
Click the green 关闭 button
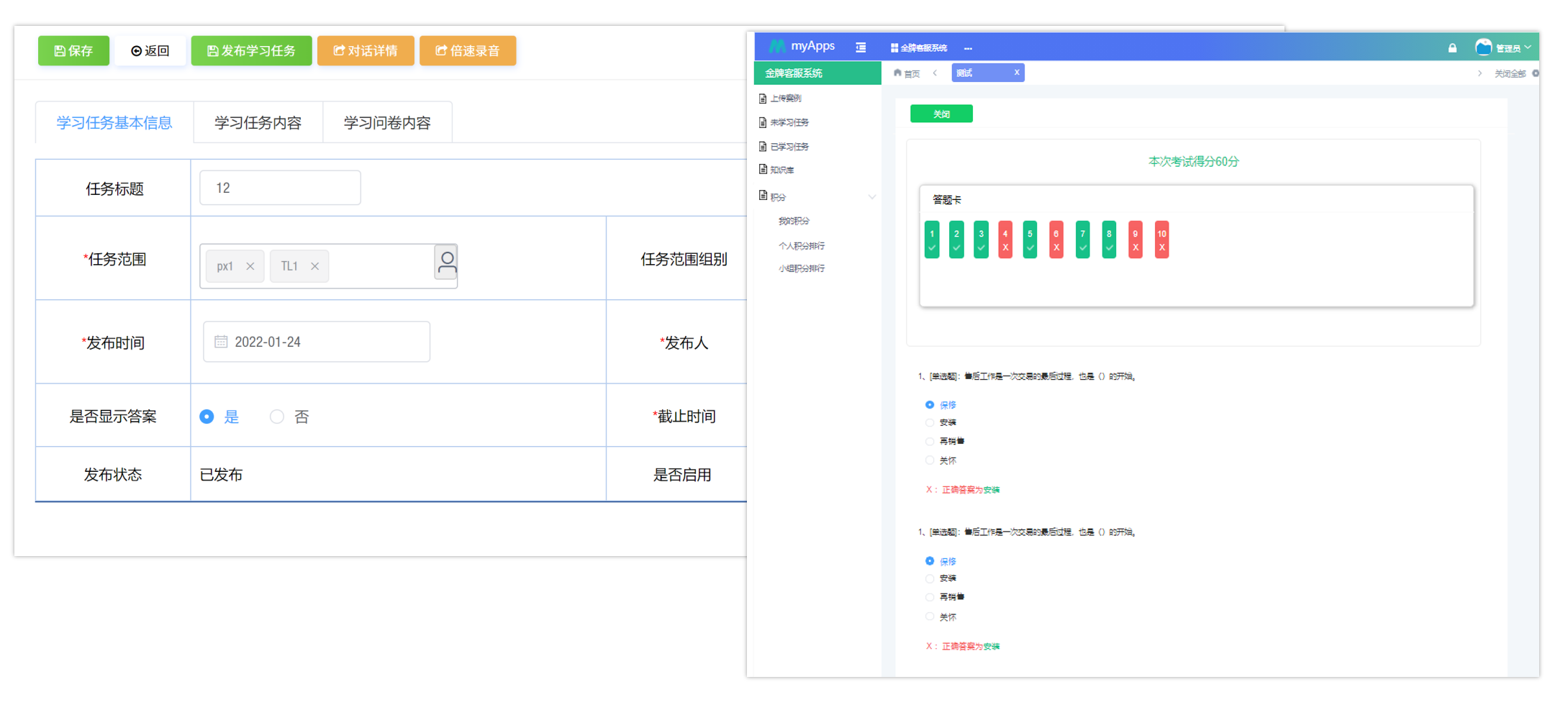click(941, 114)
